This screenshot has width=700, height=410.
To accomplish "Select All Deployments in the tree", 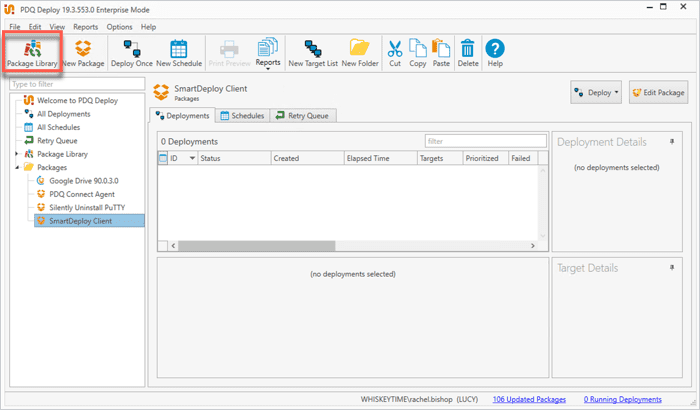I will coord(63,114).
